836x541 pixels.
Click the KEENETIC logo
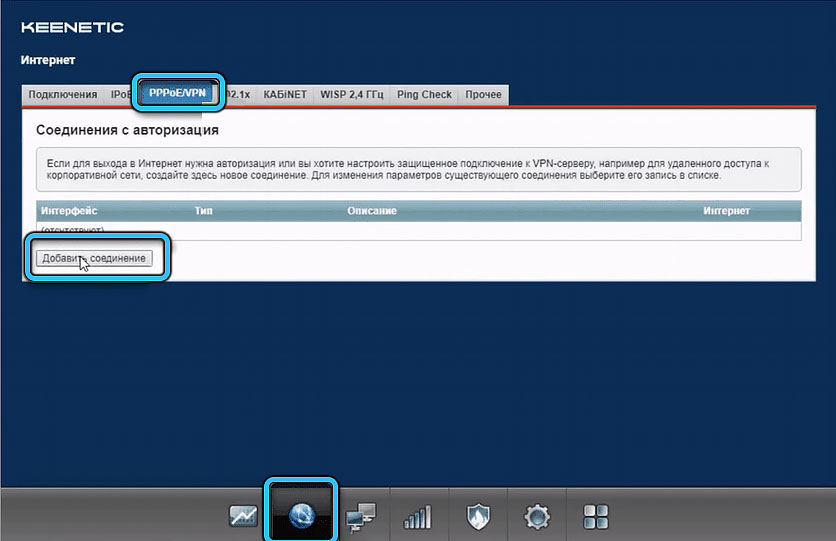point(72,27)
